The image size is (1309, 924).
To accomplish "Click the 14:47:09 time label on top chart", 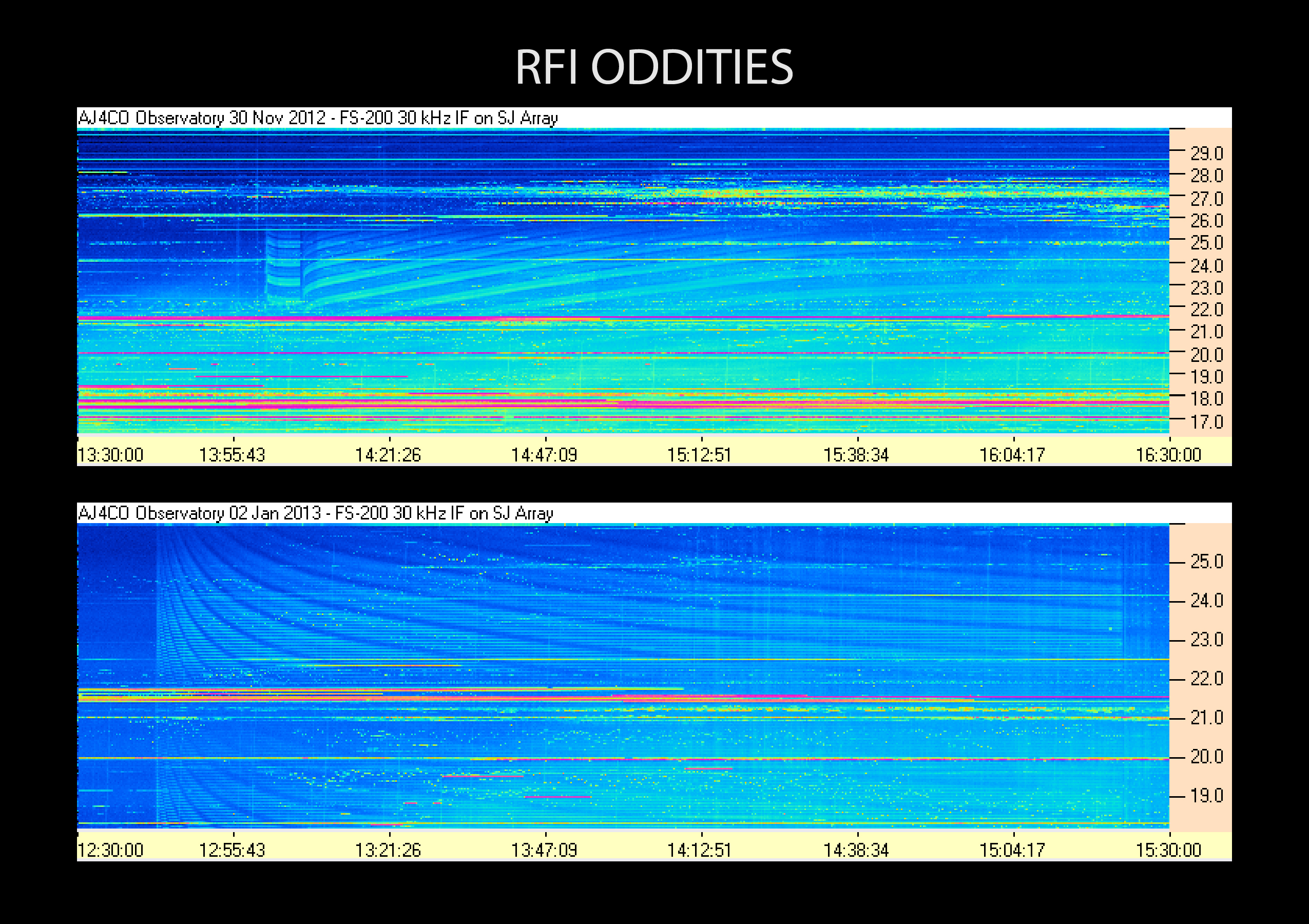I will pyautogui.click(x=544, y=455).
